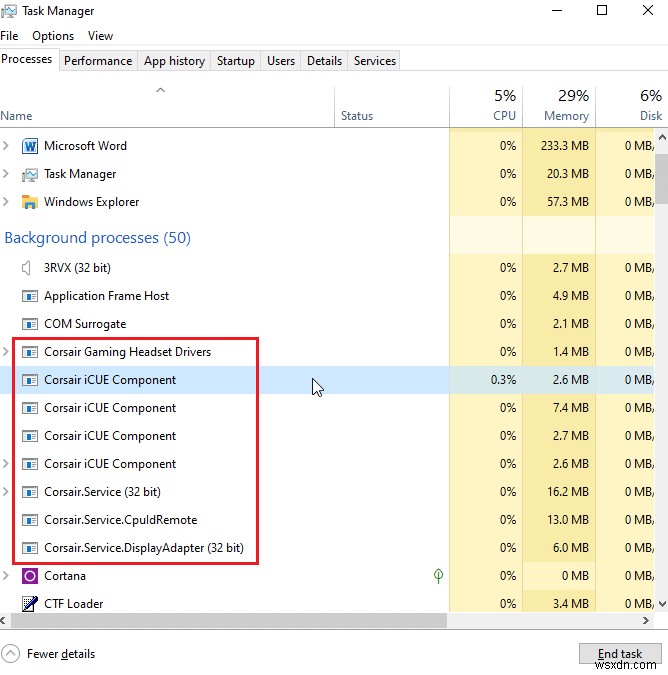
Task: Select the Corsair iCUE Component 2.7 MB row
Action: (x=327, y=436)
